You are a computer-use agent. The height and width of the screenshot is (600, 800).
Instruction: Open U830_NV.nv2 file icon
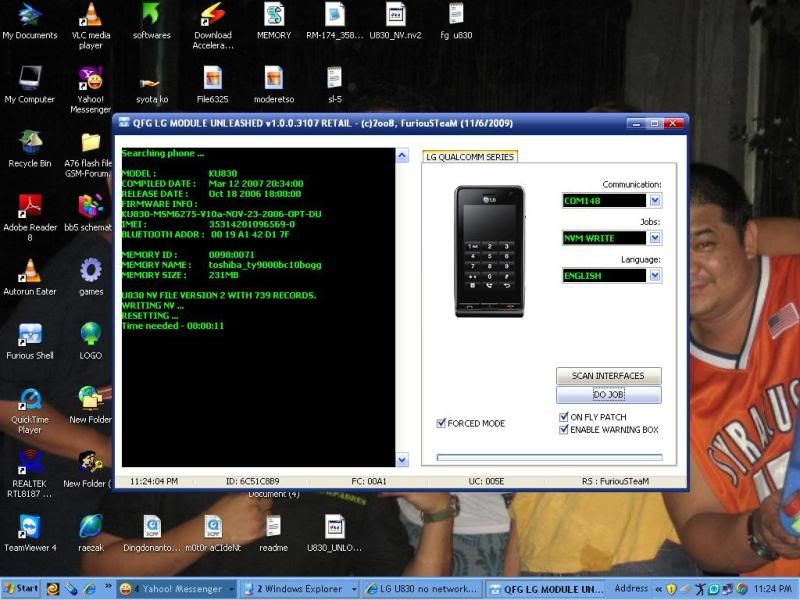pyautogui.click(x=395, y=21)
